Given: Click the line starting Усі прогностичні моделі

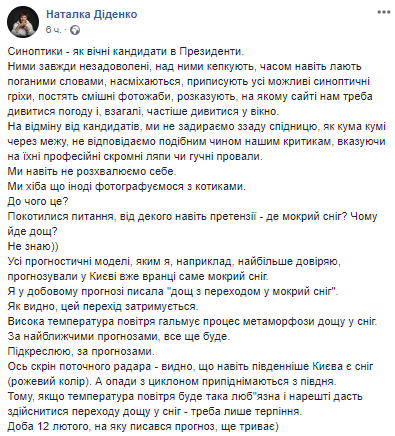Looking at the screenshot, I should (x=174, y=262).
